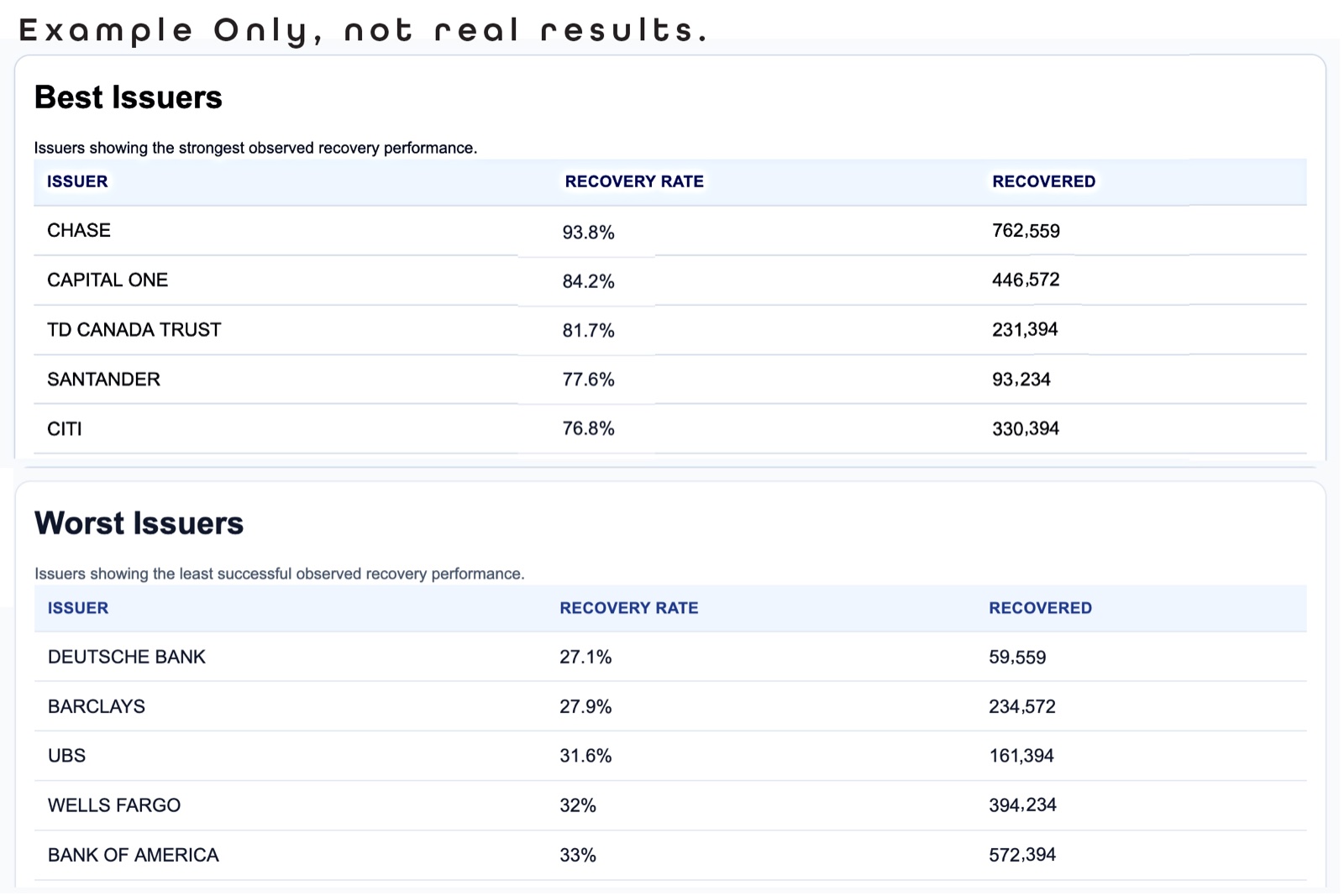
Task: Select recovered value 93,234
Action: (1021, 379)
